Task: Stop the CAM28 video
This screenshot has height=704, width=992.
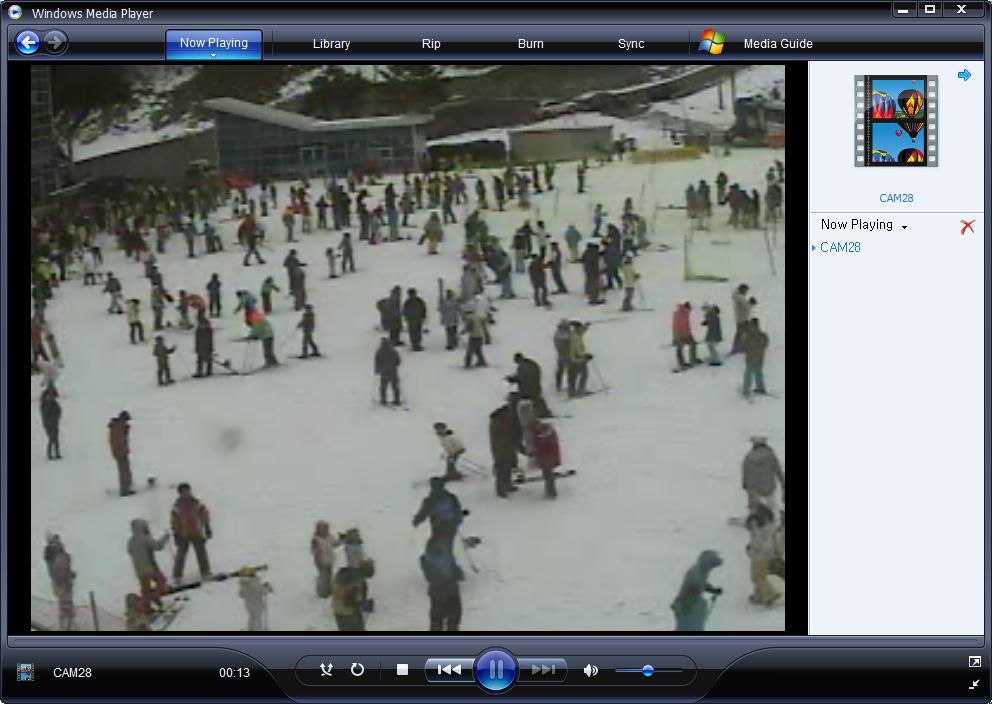Action: pyautogui.click(x=402, y=670)
